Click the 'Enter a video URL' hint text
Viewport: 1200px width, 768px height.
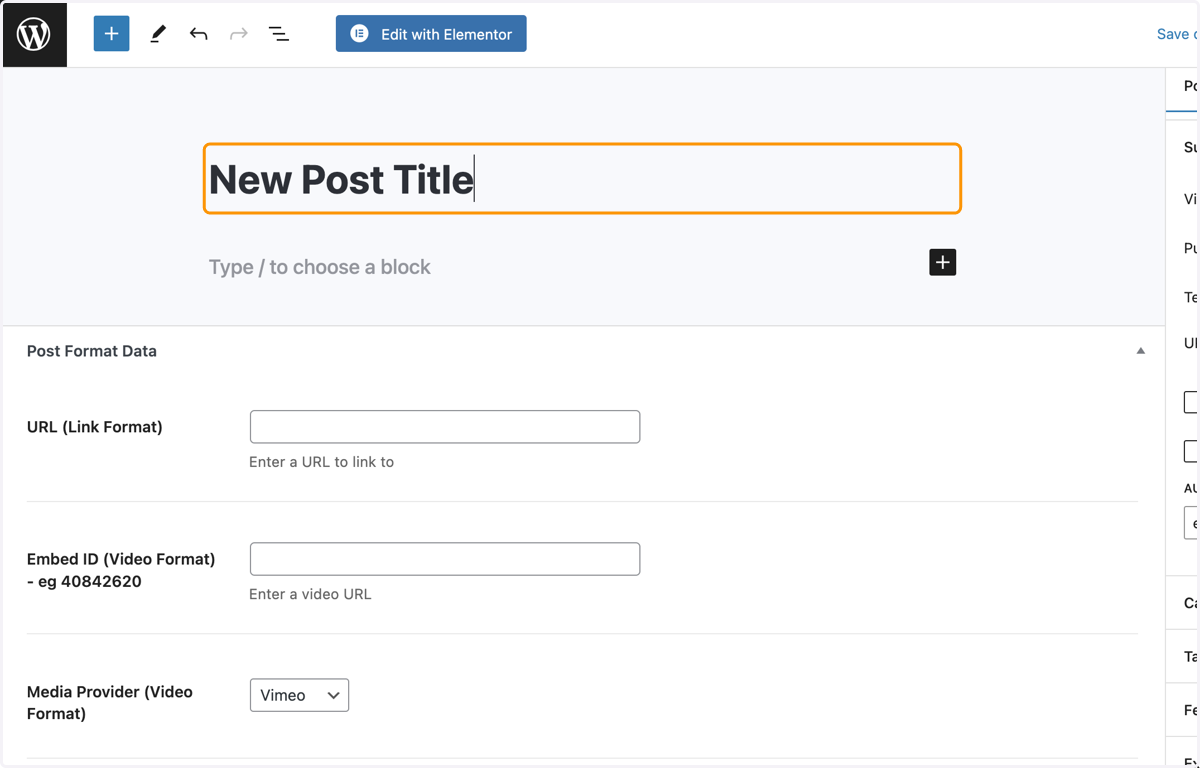point(310,594)
